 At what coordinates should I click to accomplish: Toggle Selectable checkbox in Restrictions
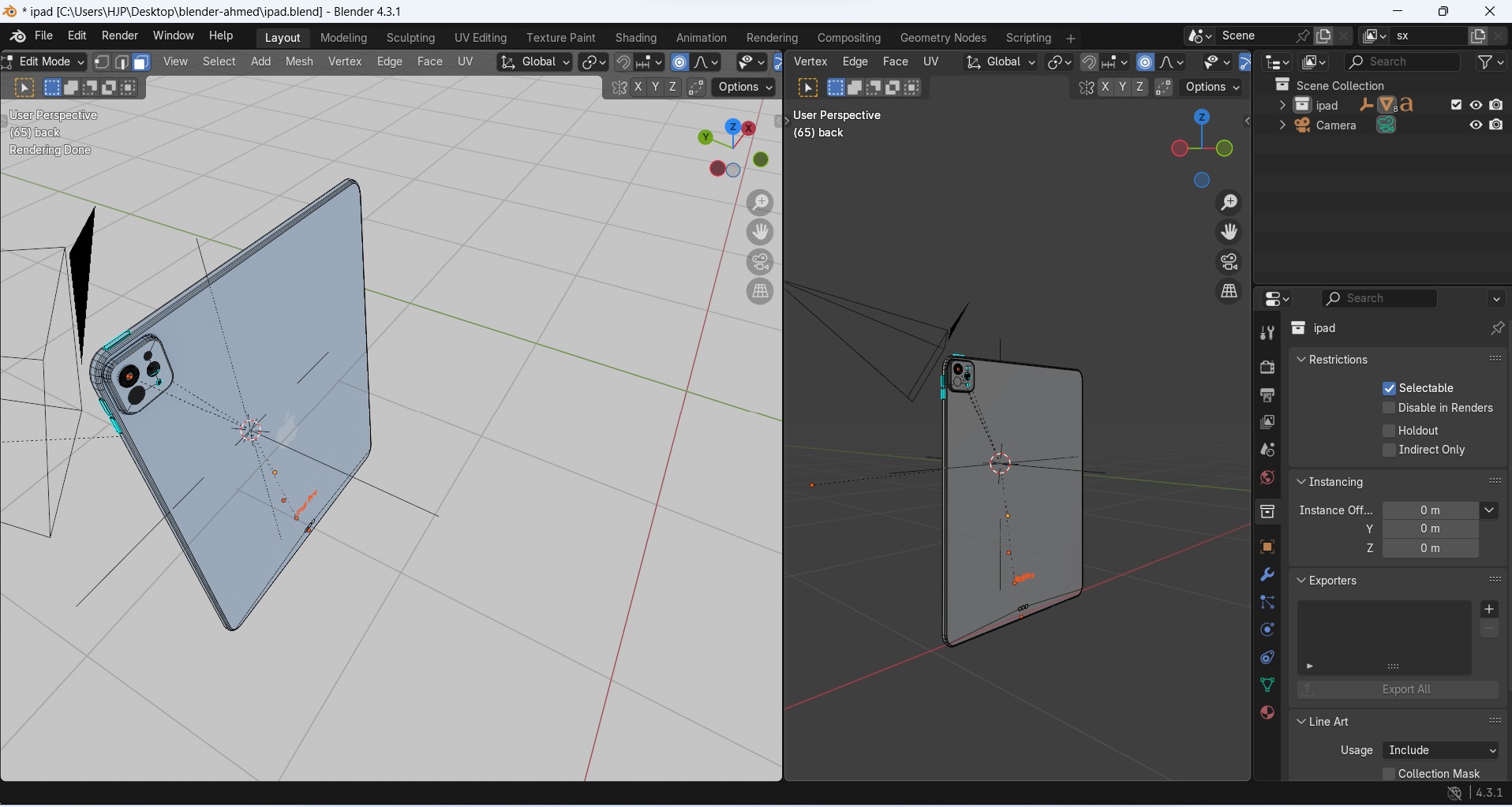pyautogui.click(x=1390, y=388)
